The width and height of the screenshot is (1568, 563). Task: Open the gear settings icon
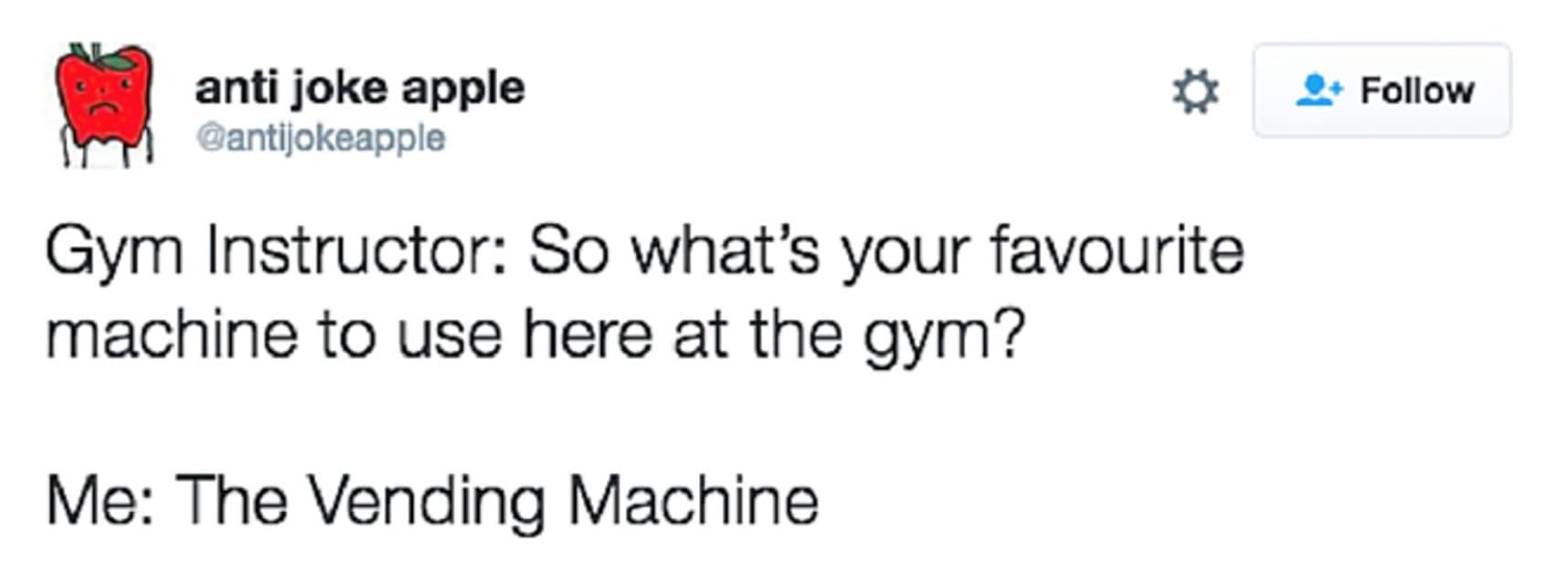click(x=1195, y=92)
